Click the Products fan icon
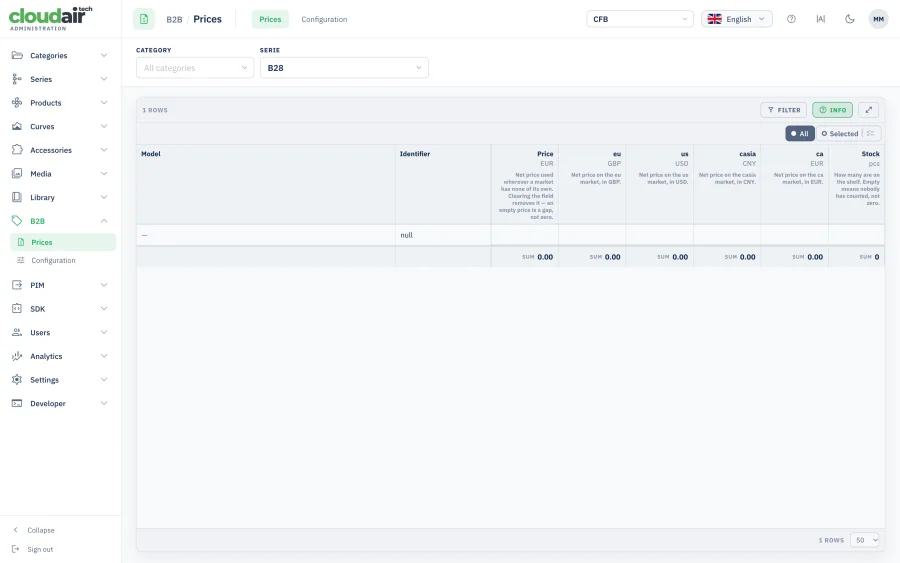 [17, 103]
